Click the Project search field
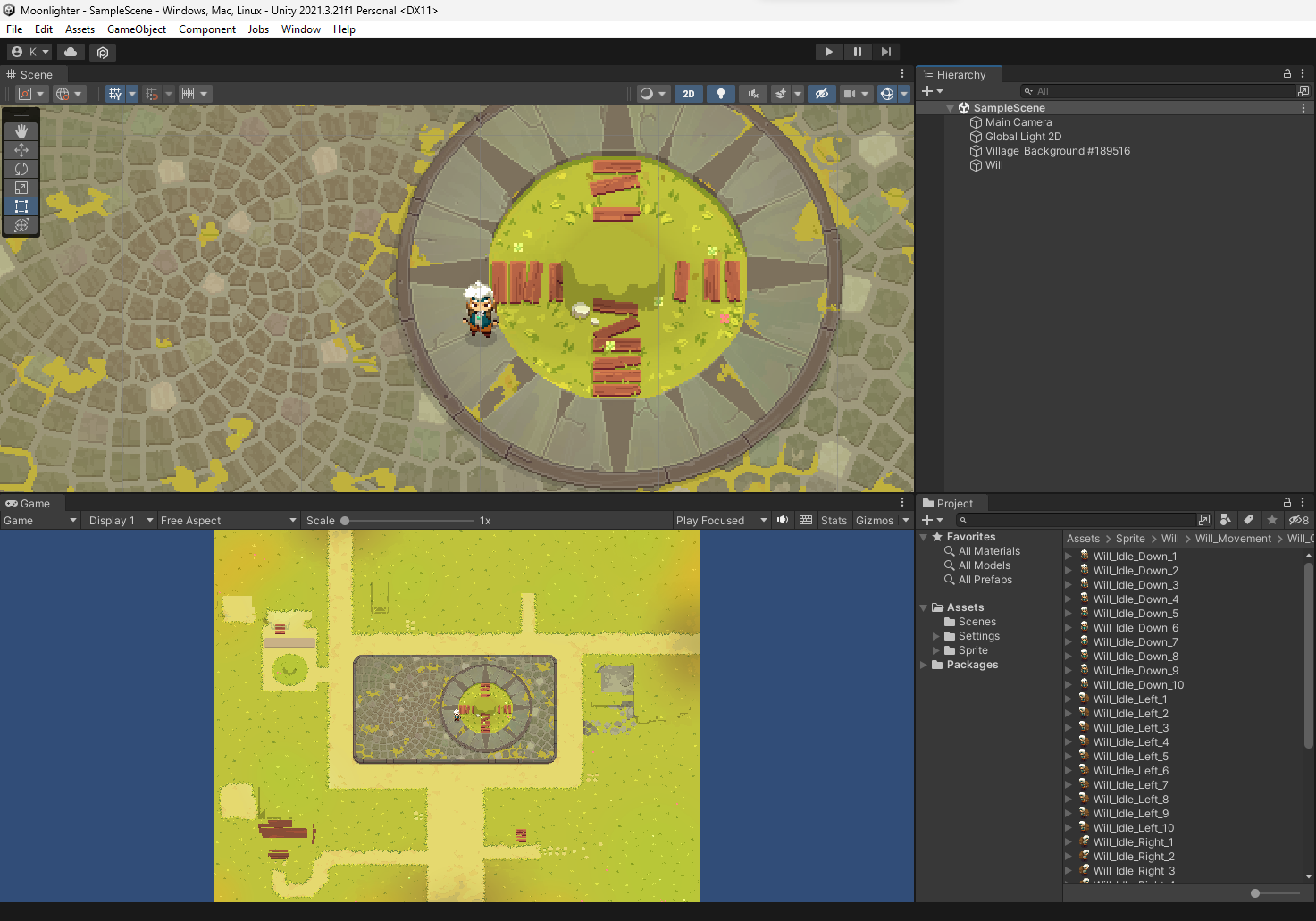1316x921 pixels. (x=1076, y=520)
